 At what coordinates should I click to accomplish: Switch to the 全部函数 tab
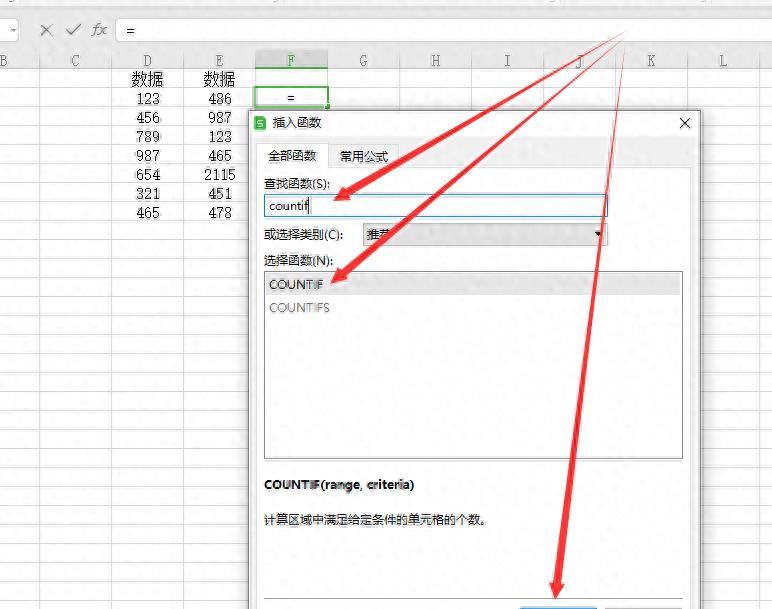291,156
